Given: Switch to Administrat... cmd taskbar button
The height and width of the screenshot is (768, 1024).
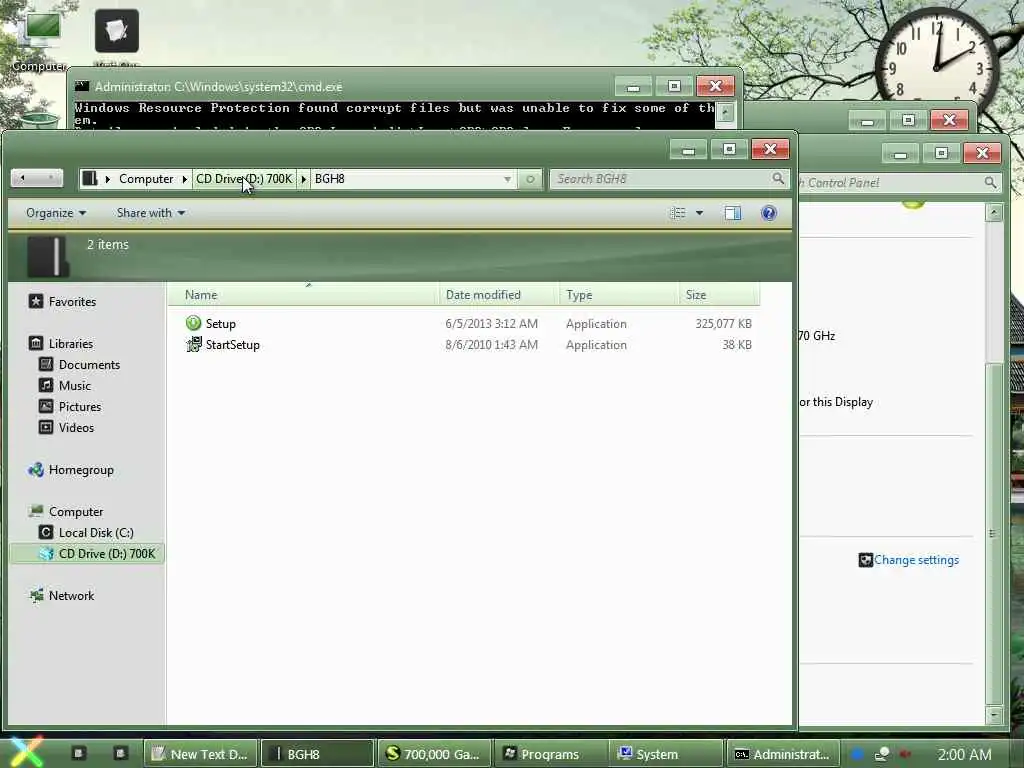Looking at the screenshot, I should [x=782, y=754].
